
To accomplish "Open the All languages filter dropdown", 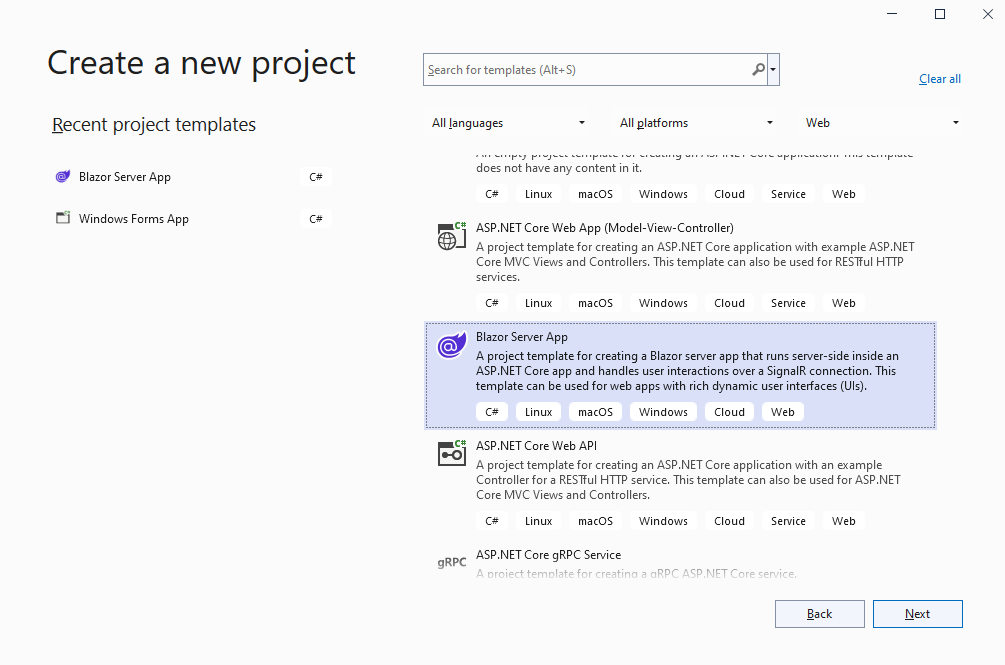I will [509, 123].
